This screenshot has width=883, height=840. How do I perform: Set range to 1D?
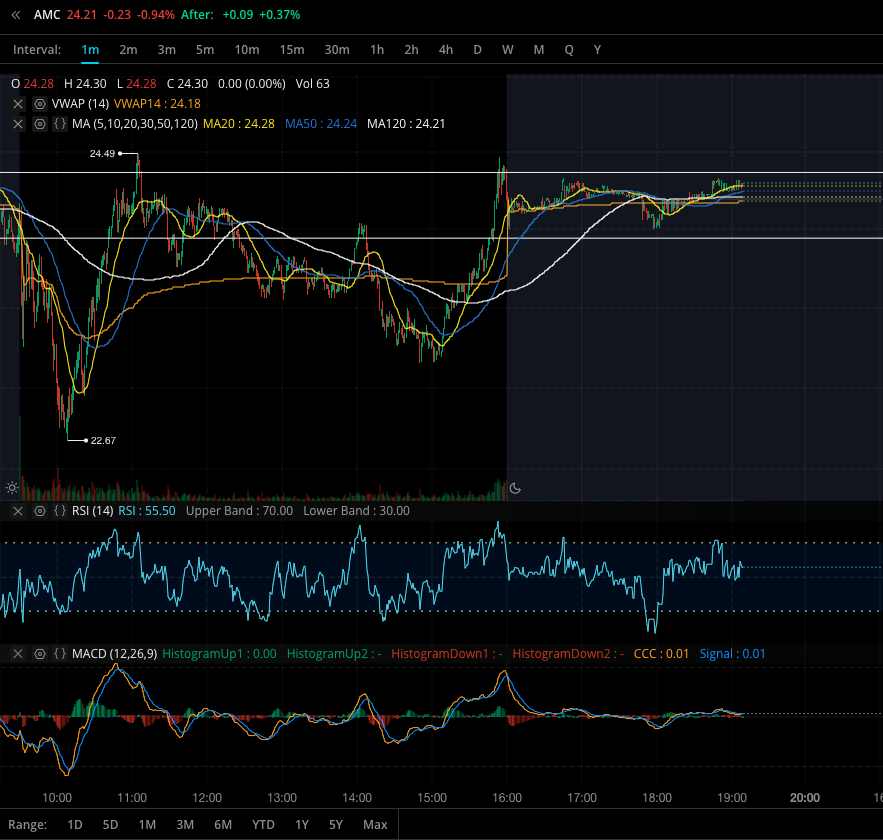[75, 825]
